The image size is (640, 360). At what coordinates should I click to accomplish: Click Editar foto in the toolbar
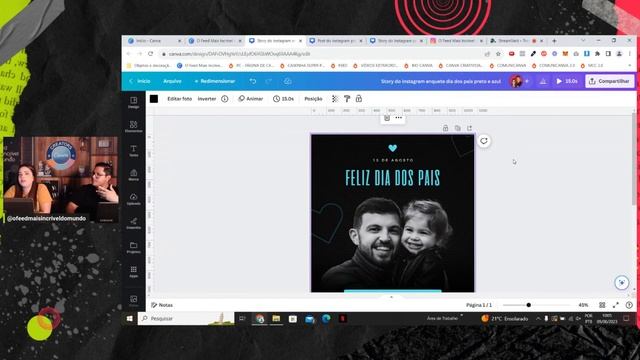click(179, 99)
